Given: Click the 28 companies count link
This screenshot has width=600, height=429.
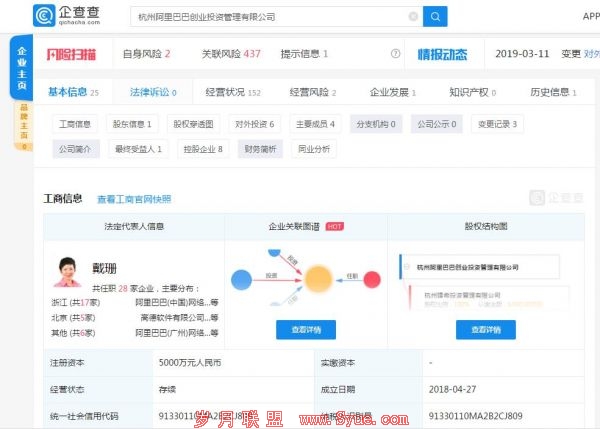Looking at the screenshot, I should [123, 288].
